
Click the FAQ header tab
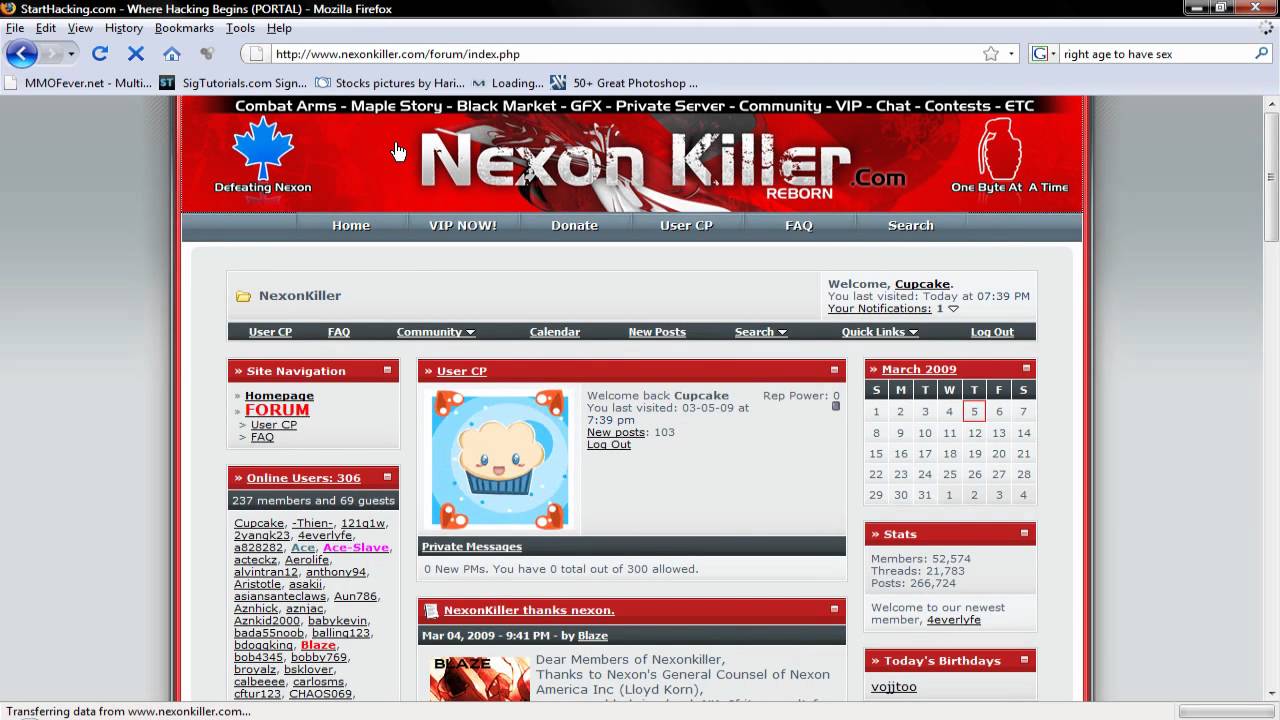799,225
